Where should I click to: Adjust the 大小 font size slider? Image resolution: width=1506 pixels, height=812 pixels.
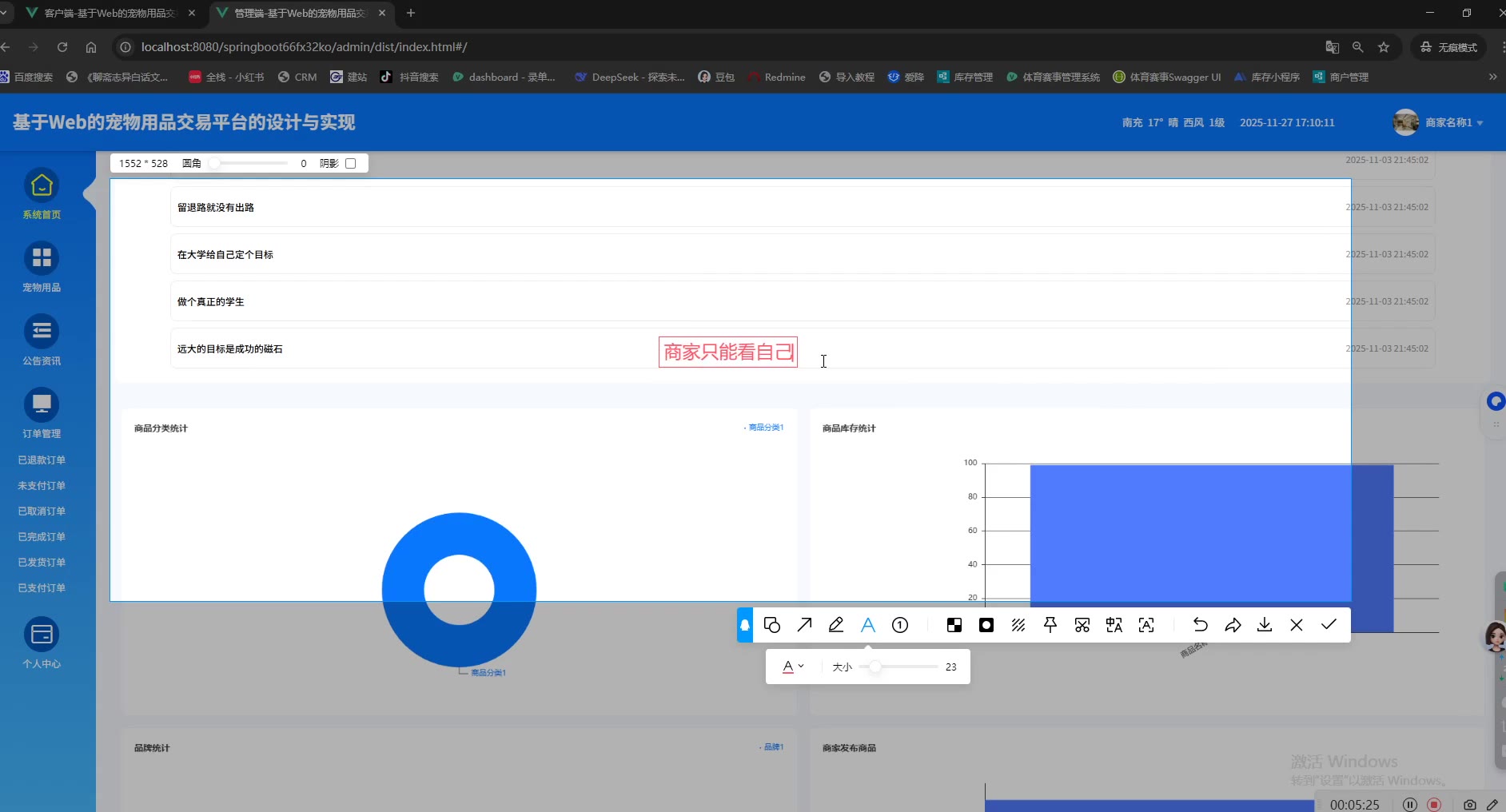[876, 667]
